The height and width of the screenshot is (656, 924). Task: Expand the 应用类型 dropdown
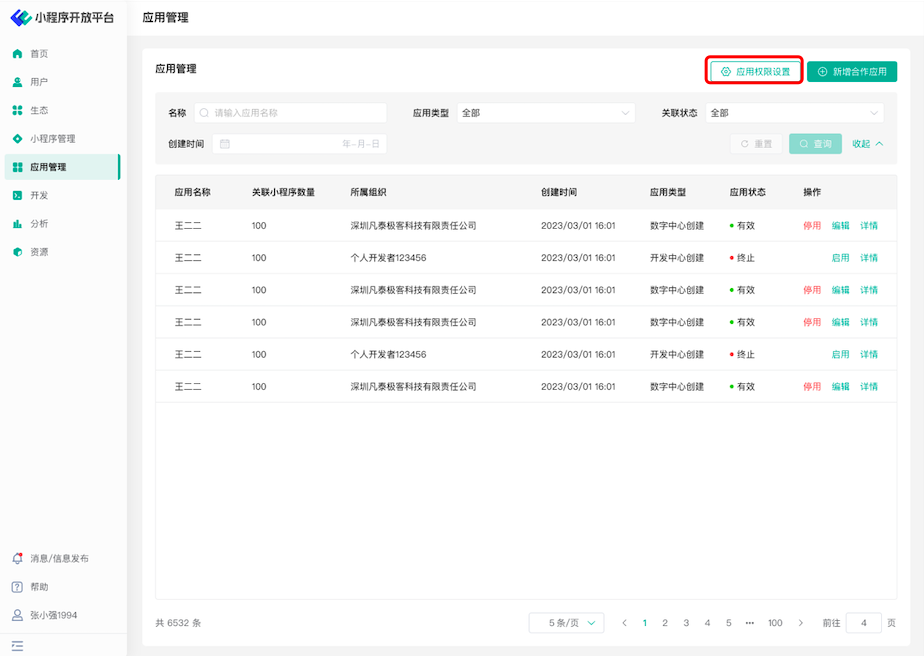pos(546,113)
